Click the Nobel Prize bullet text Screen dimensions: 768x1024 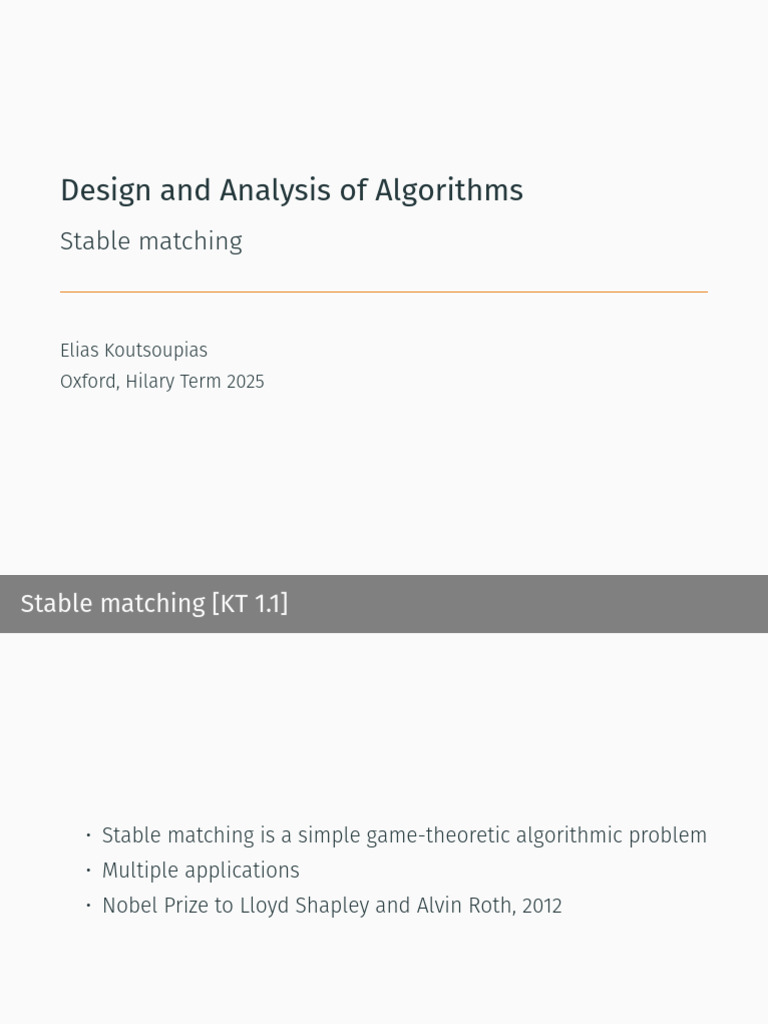(x=332, y=906)
